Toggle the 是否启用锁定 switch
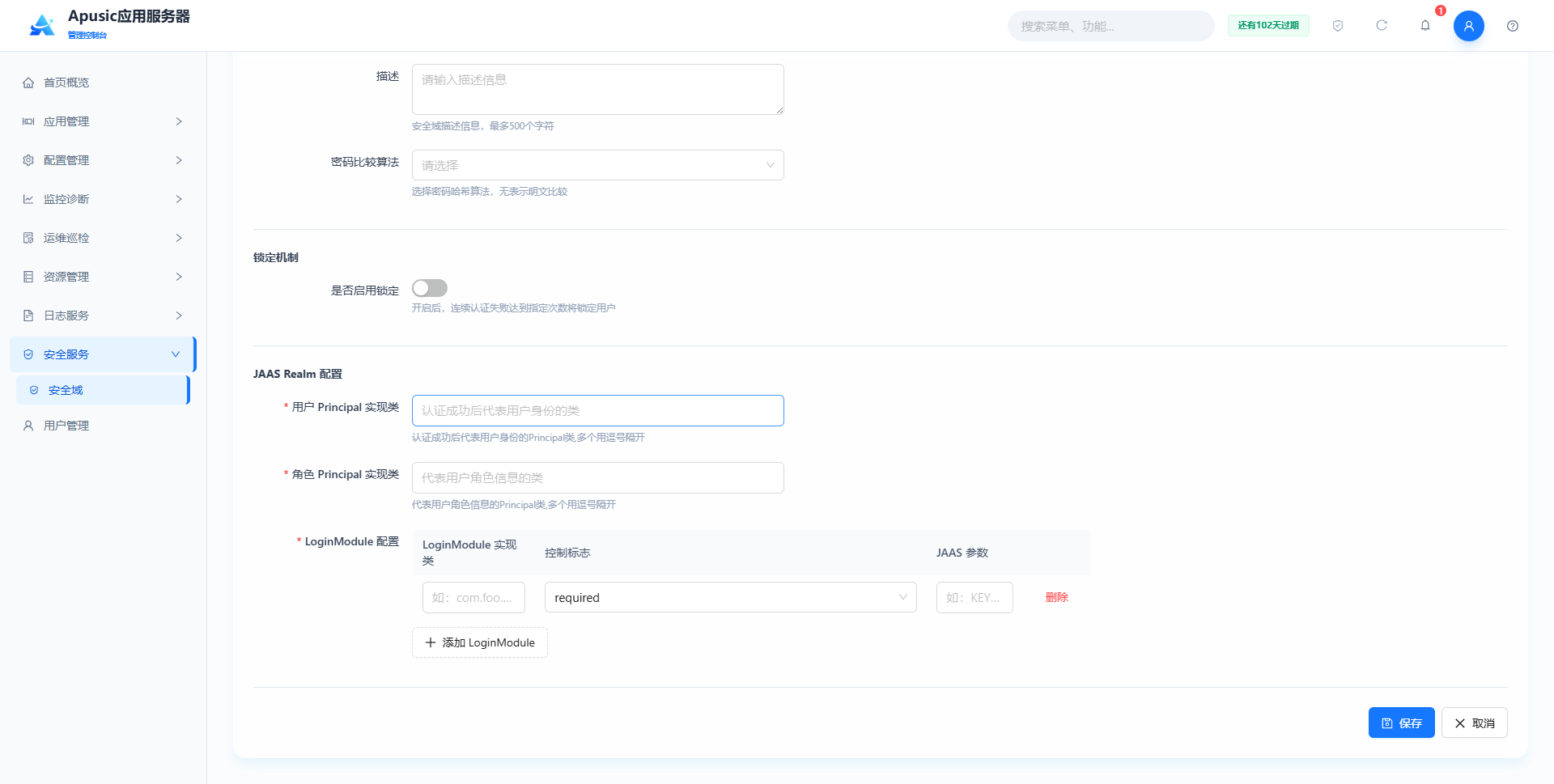 [x=430, y=288]
